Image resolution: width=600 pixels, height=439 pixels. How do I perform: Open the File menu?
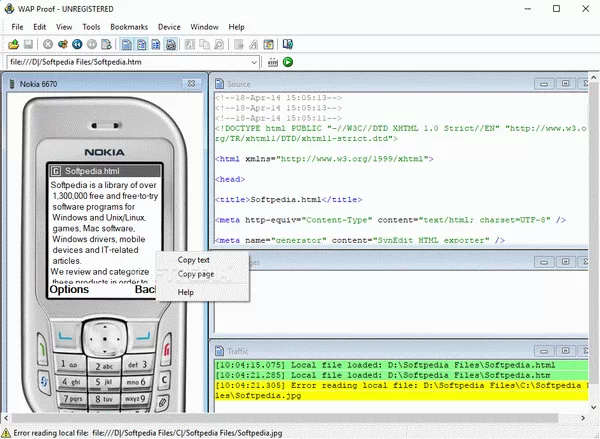[17, 27]
